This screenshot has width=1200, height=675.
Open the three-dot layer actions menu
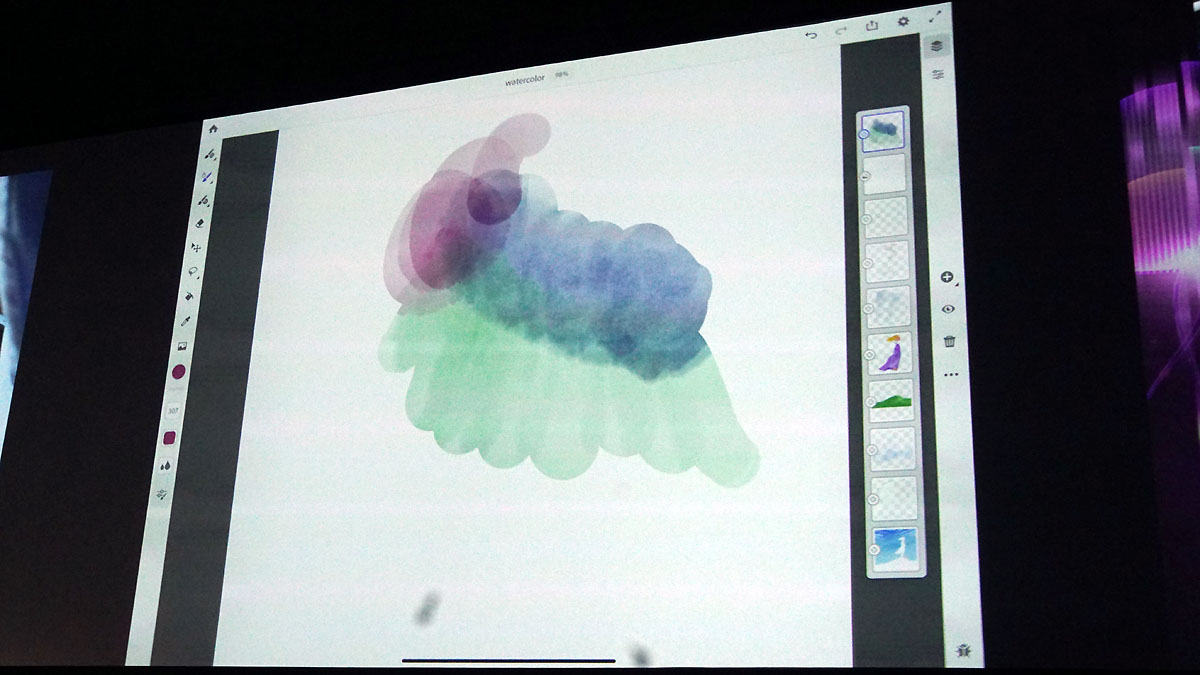[950, 375]
